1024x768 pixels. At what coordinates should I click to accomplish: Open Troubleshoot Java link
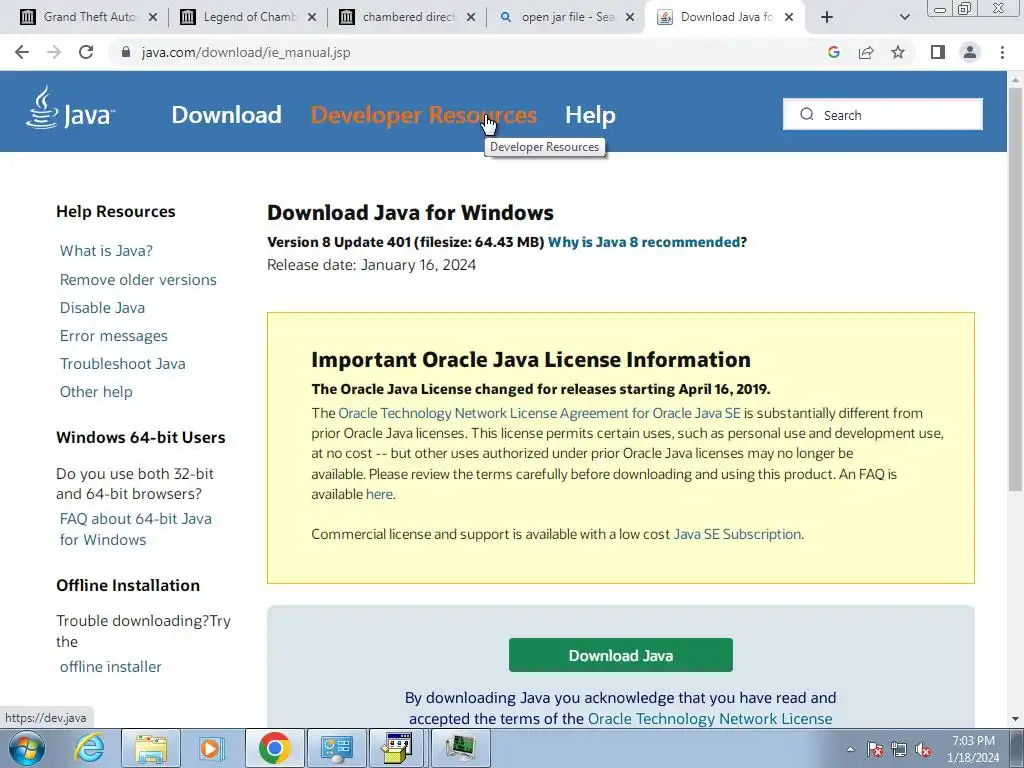[x=123, y=364]
